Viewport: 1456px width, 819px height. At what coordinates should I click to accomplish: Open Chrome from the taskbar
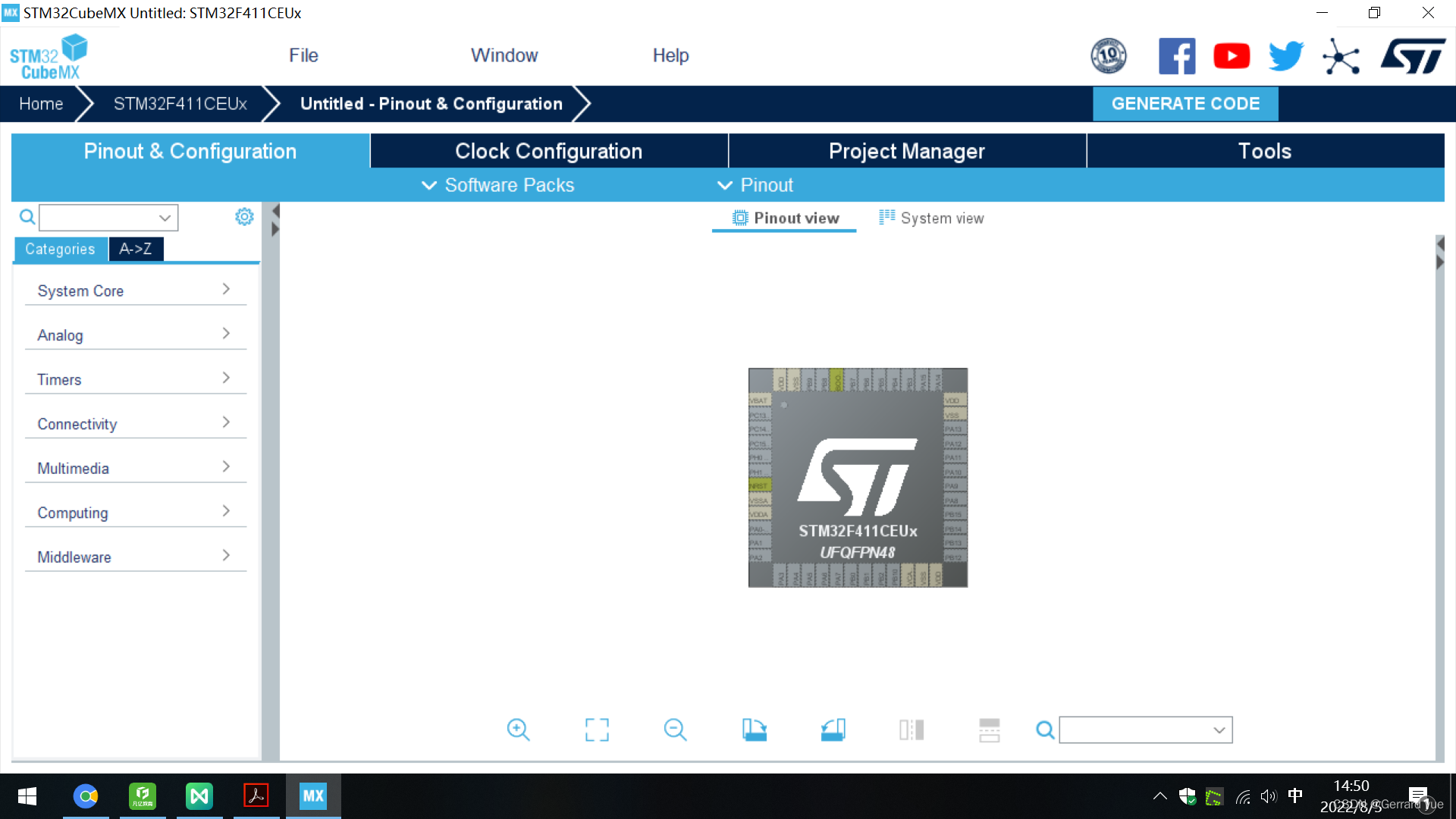[86, 796]
